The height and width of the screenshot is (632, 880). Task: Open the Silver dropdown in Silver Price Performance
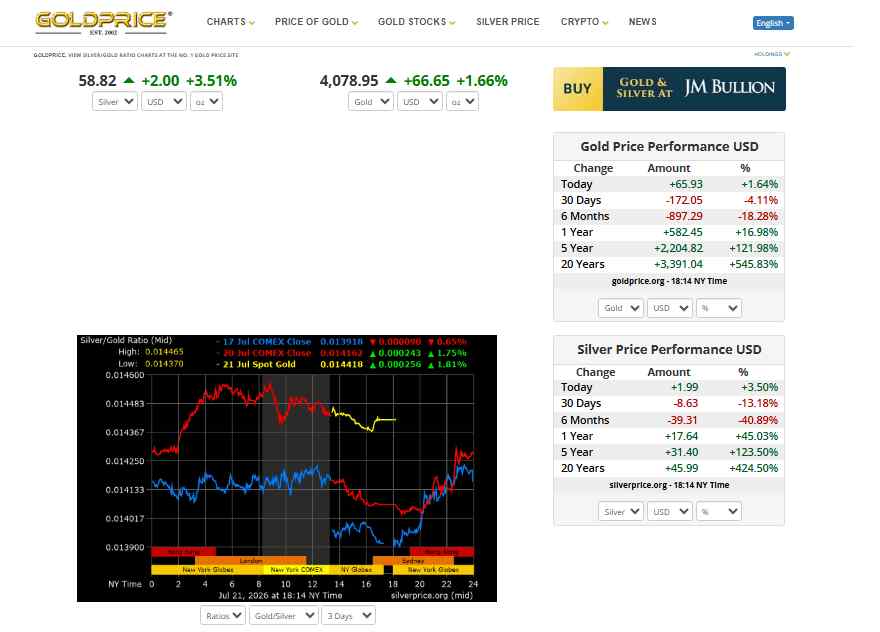pyautogui.click(x=621, y=511)
